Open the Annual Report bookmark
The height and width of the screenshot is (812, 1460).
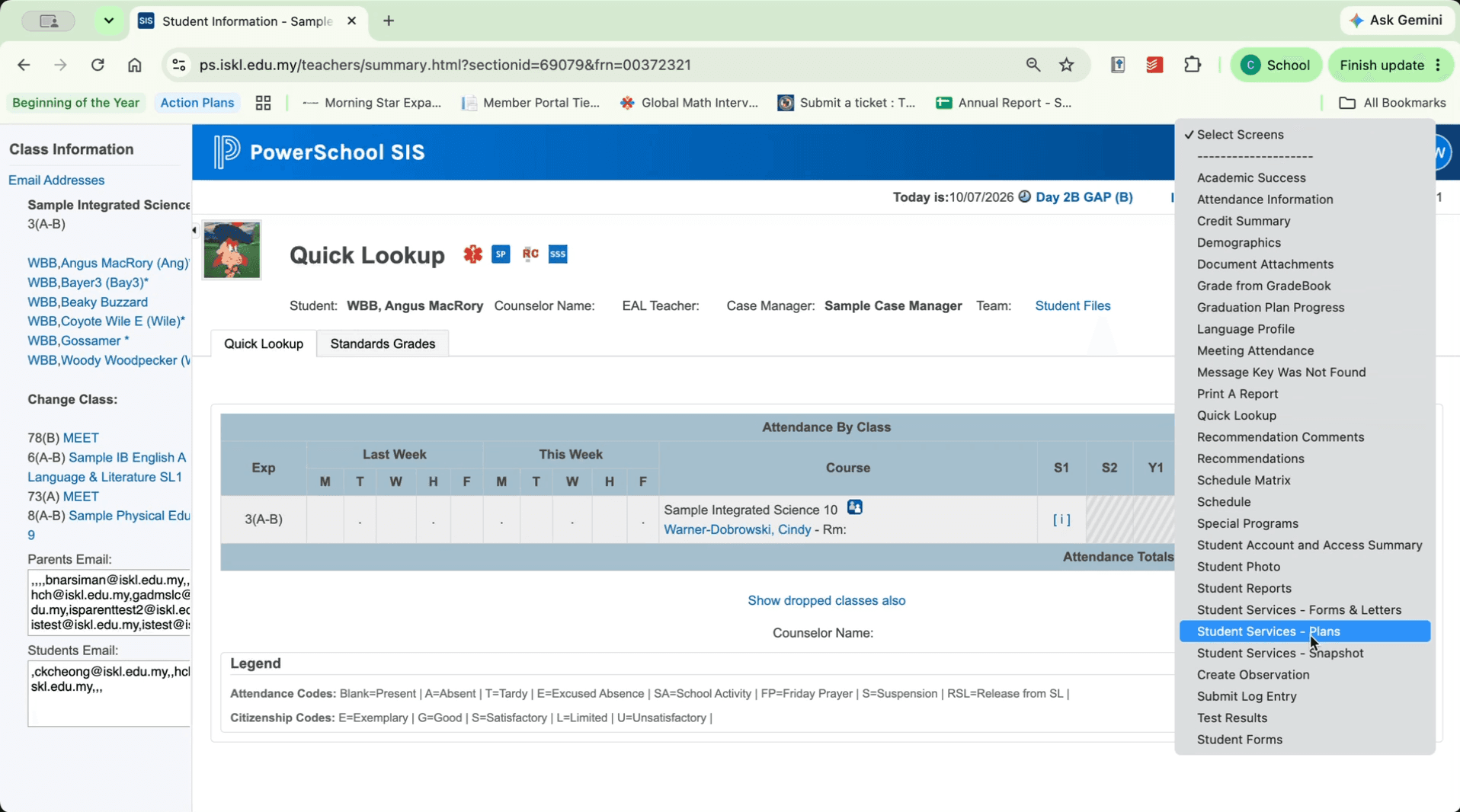tap(1004, 103)
